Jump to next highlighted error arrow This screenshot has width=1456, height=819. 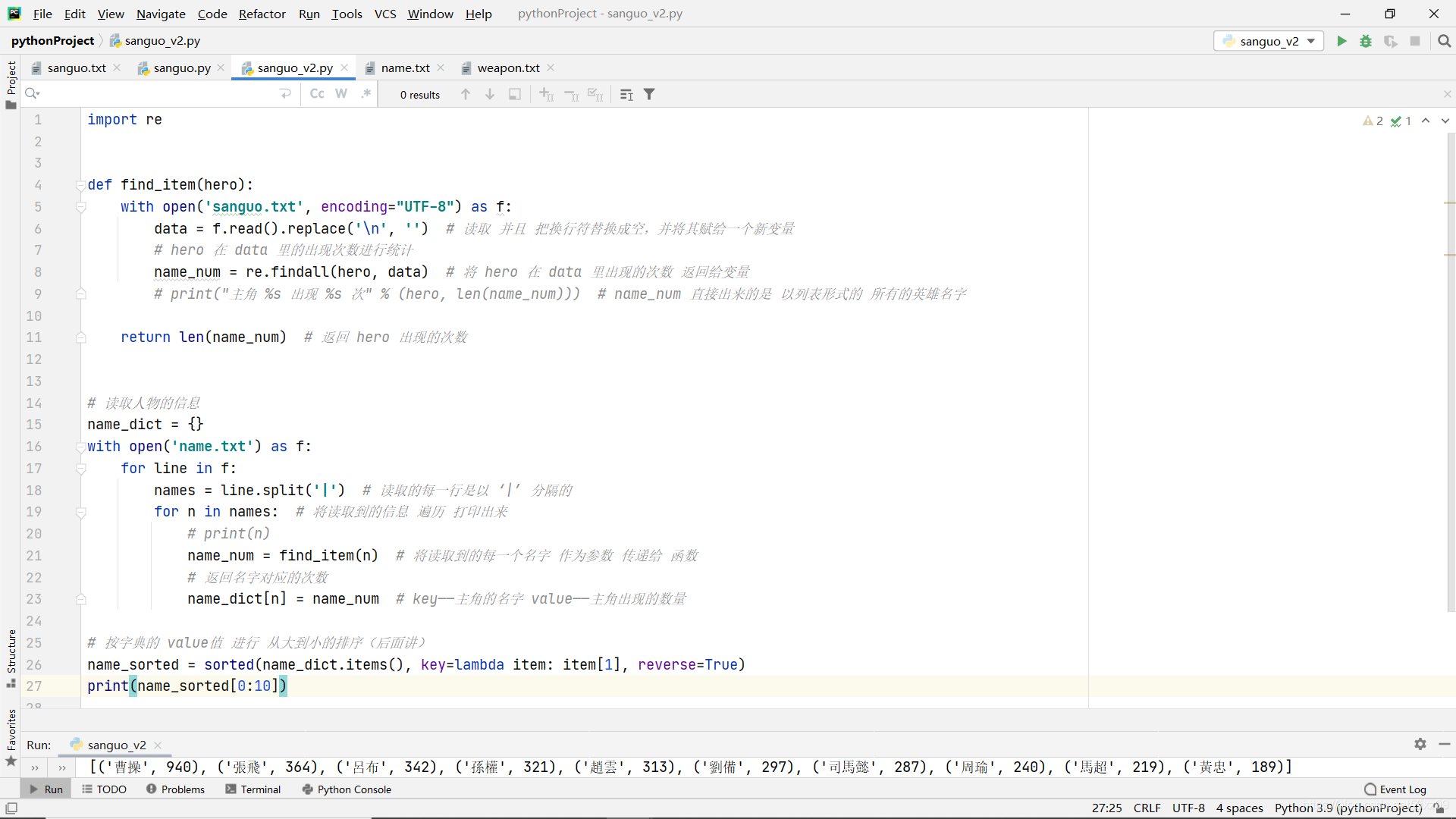[x=1445, y=121]
